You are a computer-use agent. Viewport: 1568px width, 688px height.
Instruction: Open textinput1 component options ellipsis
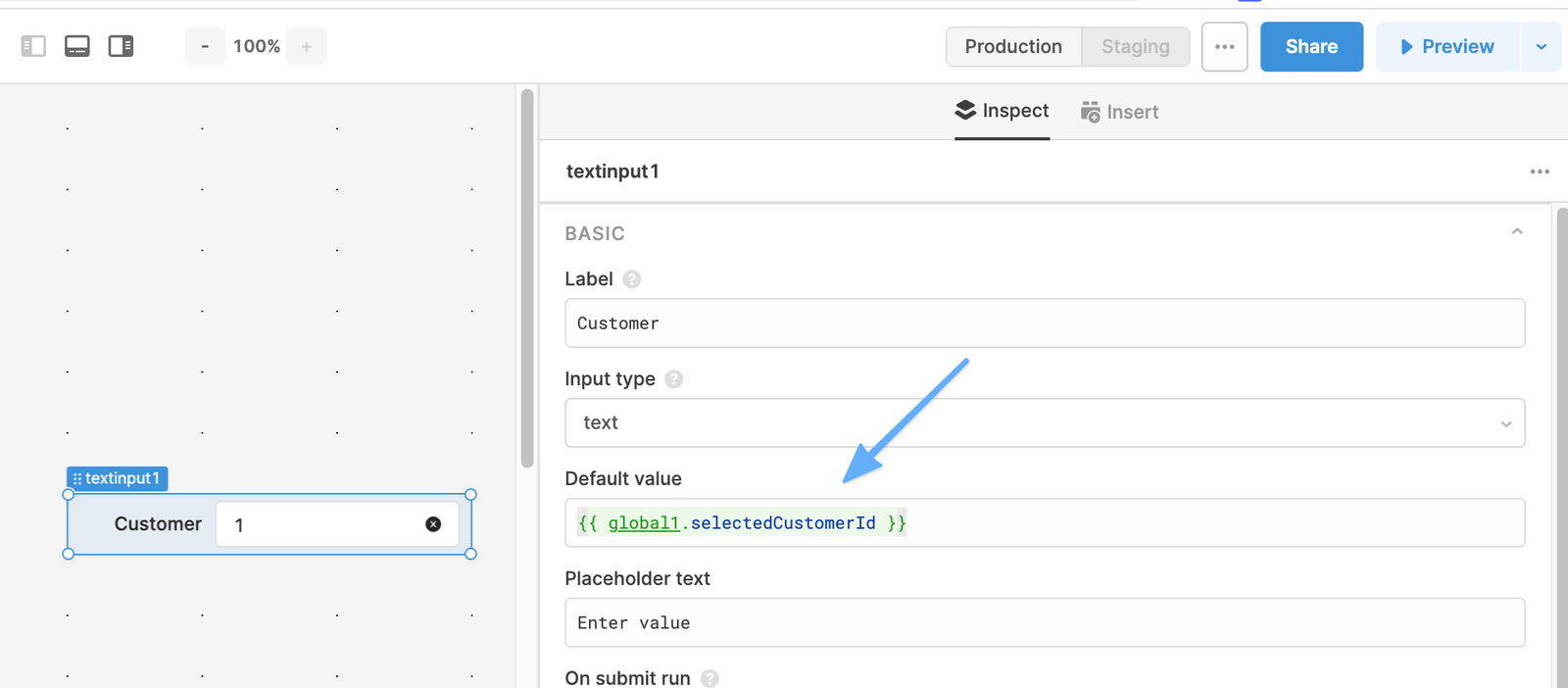tap(1540, 172)
